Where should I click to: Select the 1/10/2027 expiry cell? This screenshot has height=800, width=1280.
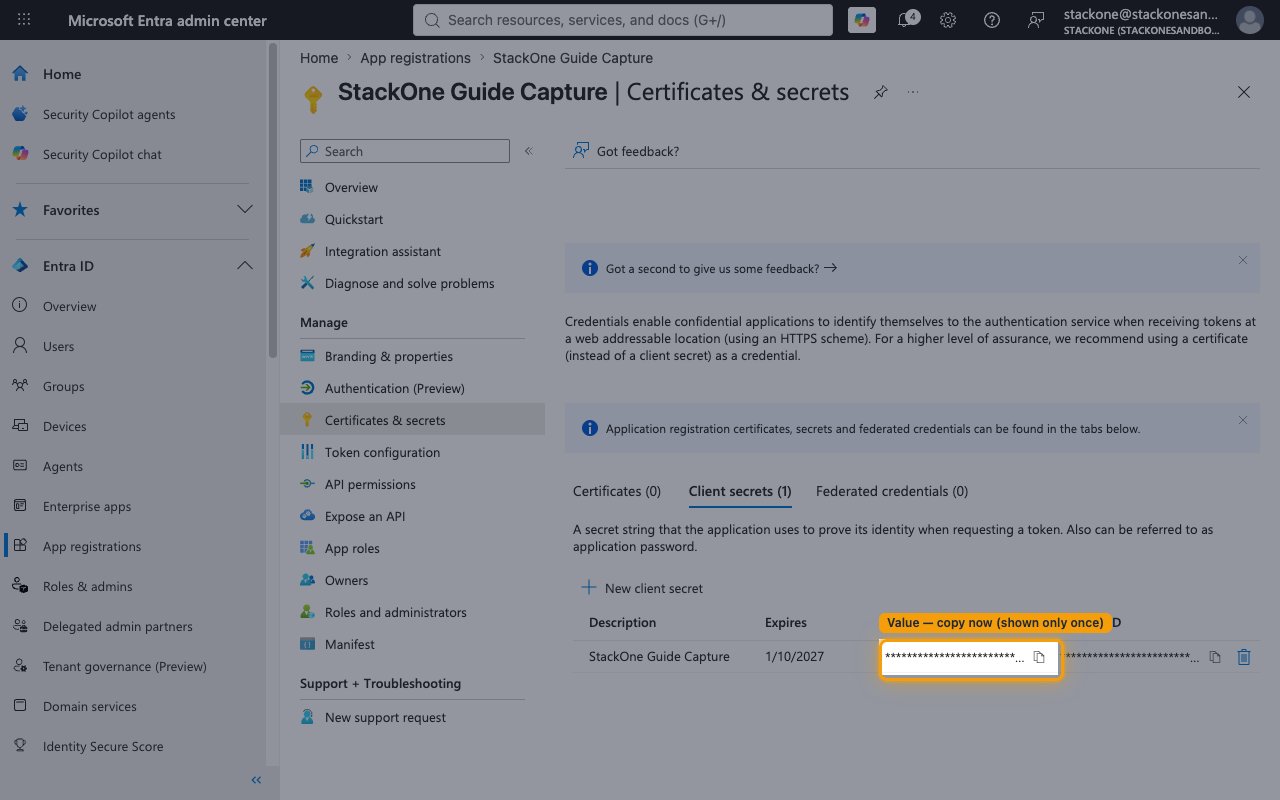point(794,657)
